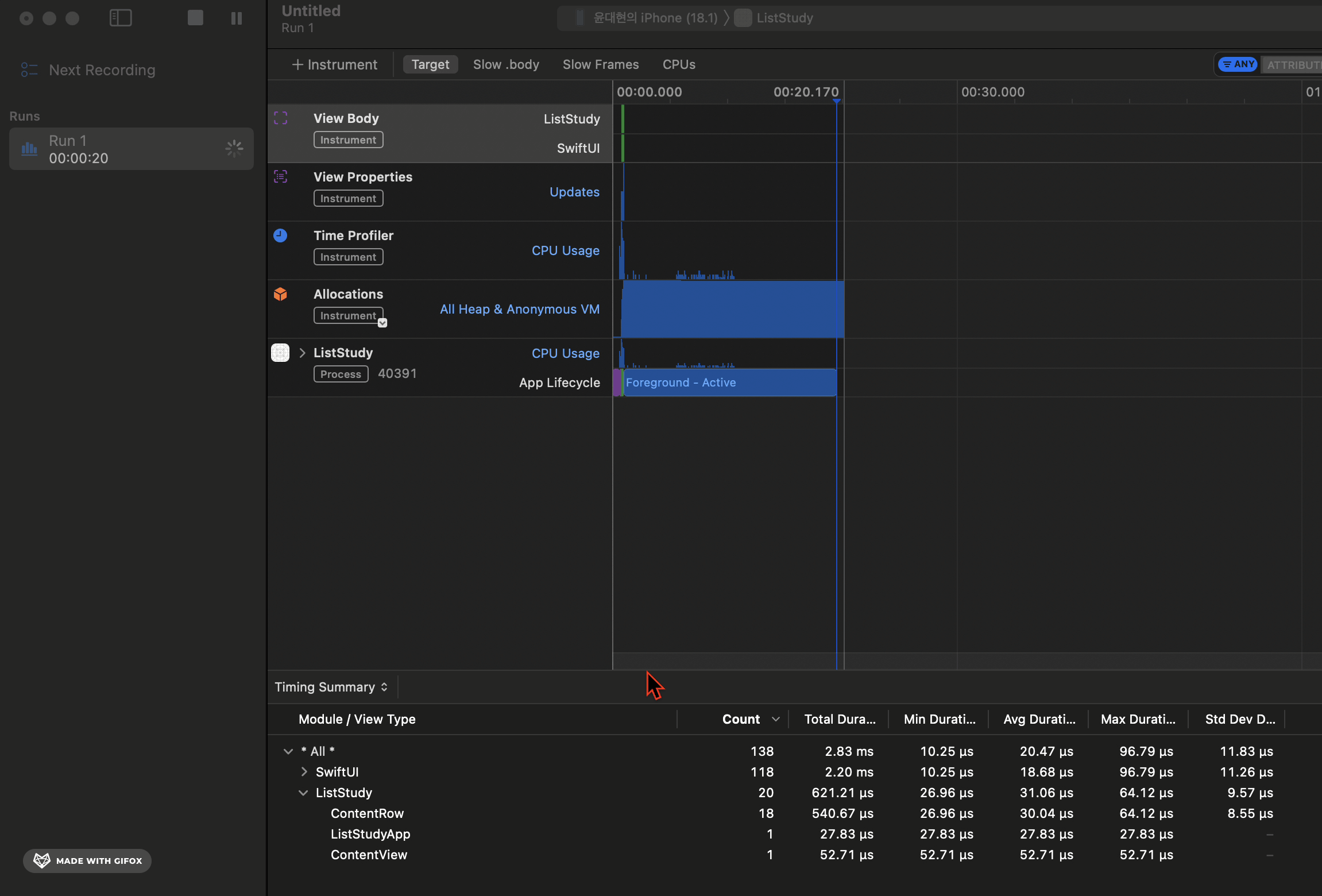Select the ListStudyApp table row

(795, 834)
